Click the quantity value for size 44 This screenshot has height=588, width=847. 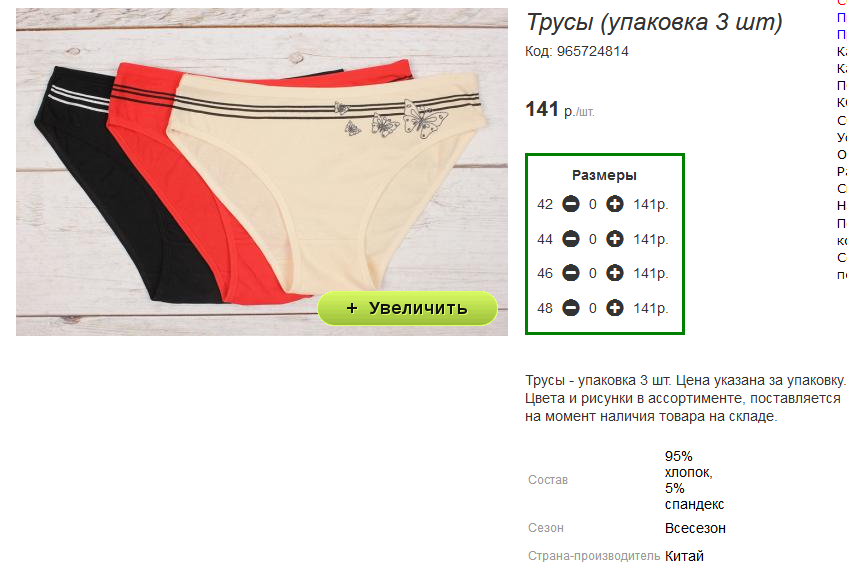coord(593,239)
